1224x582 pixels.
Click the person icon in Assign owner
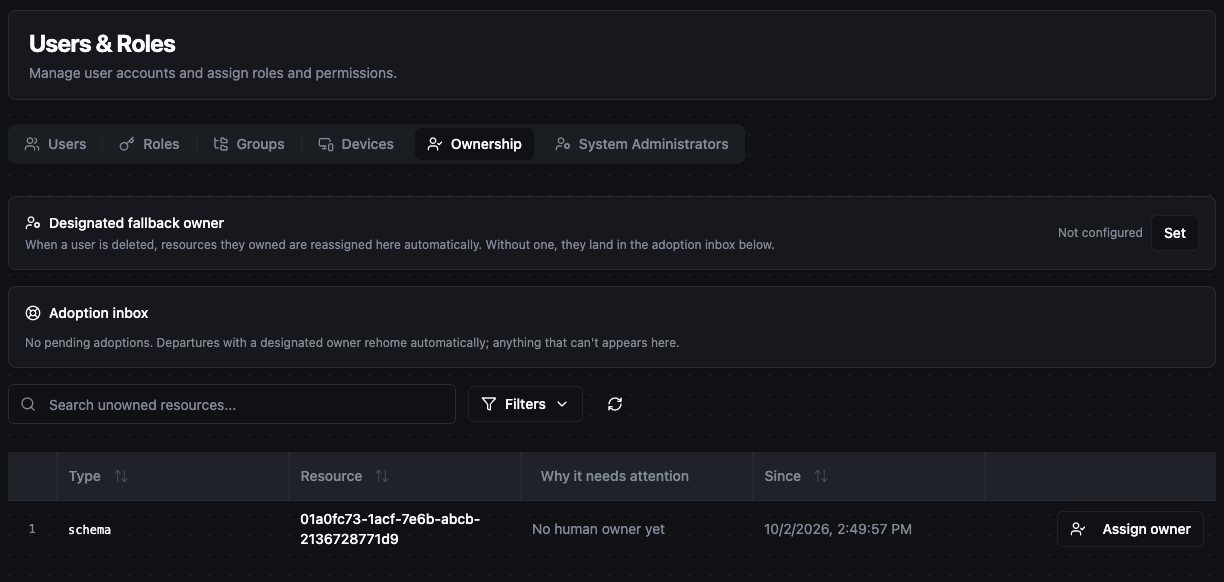click(1078, 529)
